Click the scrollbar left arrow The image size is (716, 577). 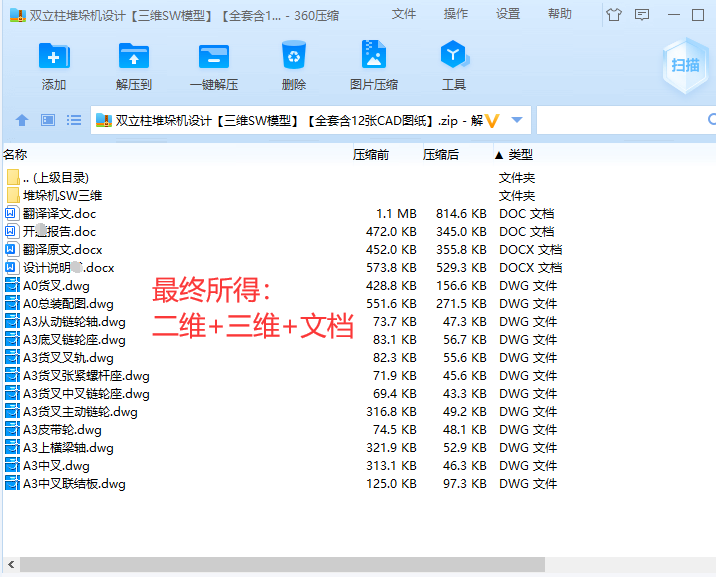(x=11, y=564)
